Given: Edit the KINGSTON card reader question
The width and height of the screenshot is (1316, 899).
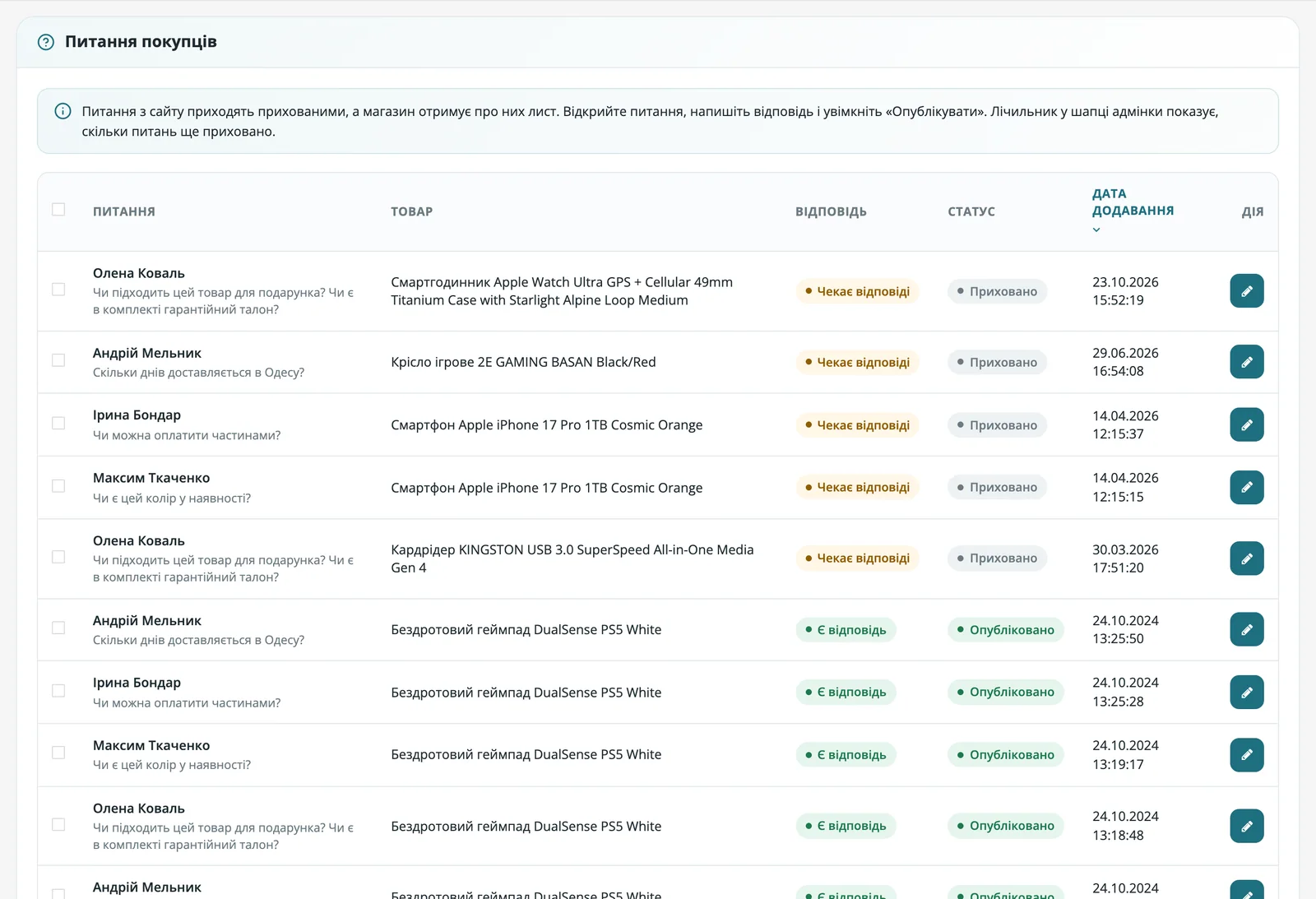Looking at the screenshot, I should (1247, 558).
